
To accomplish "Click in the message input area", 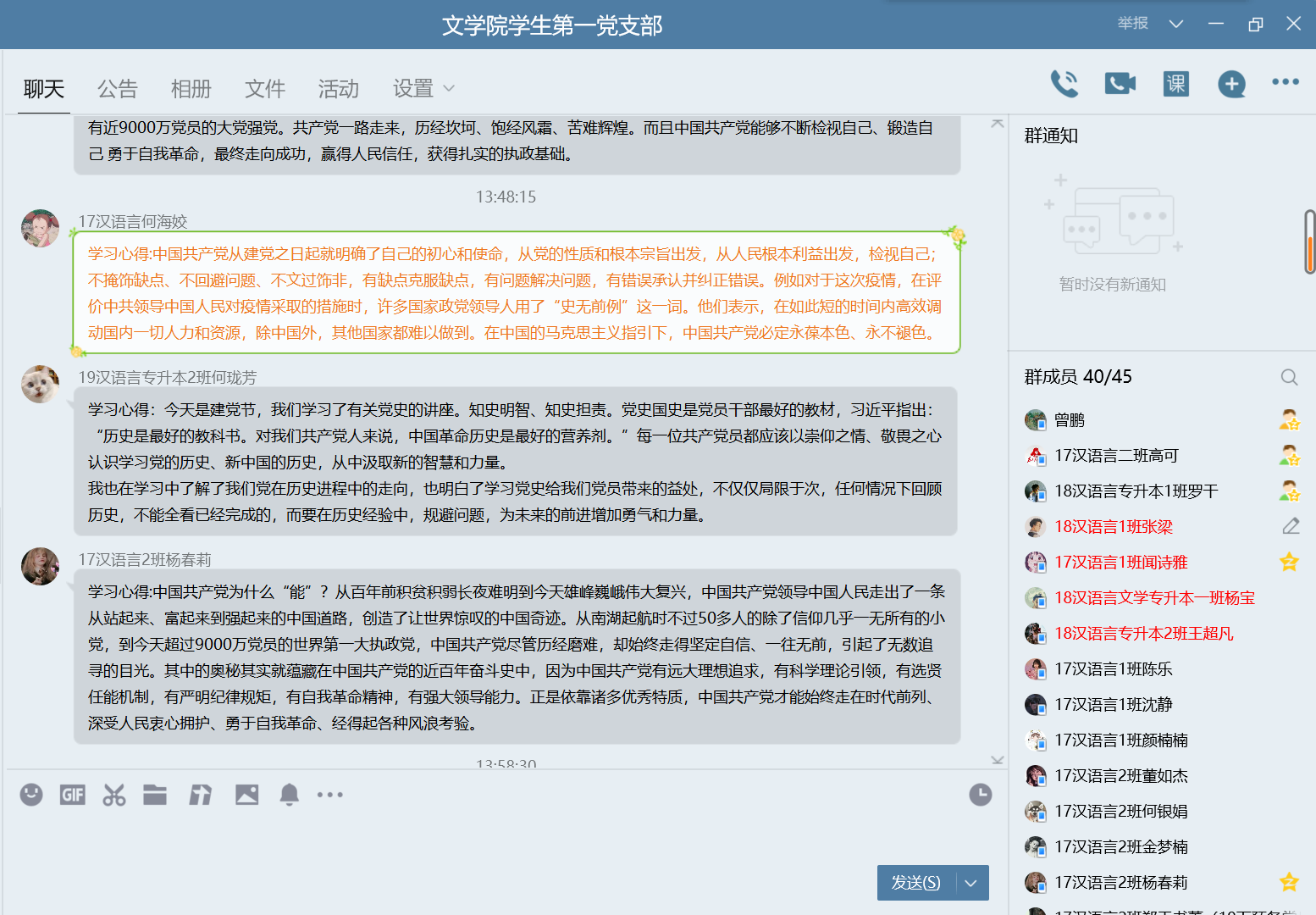I will (491, 839).
